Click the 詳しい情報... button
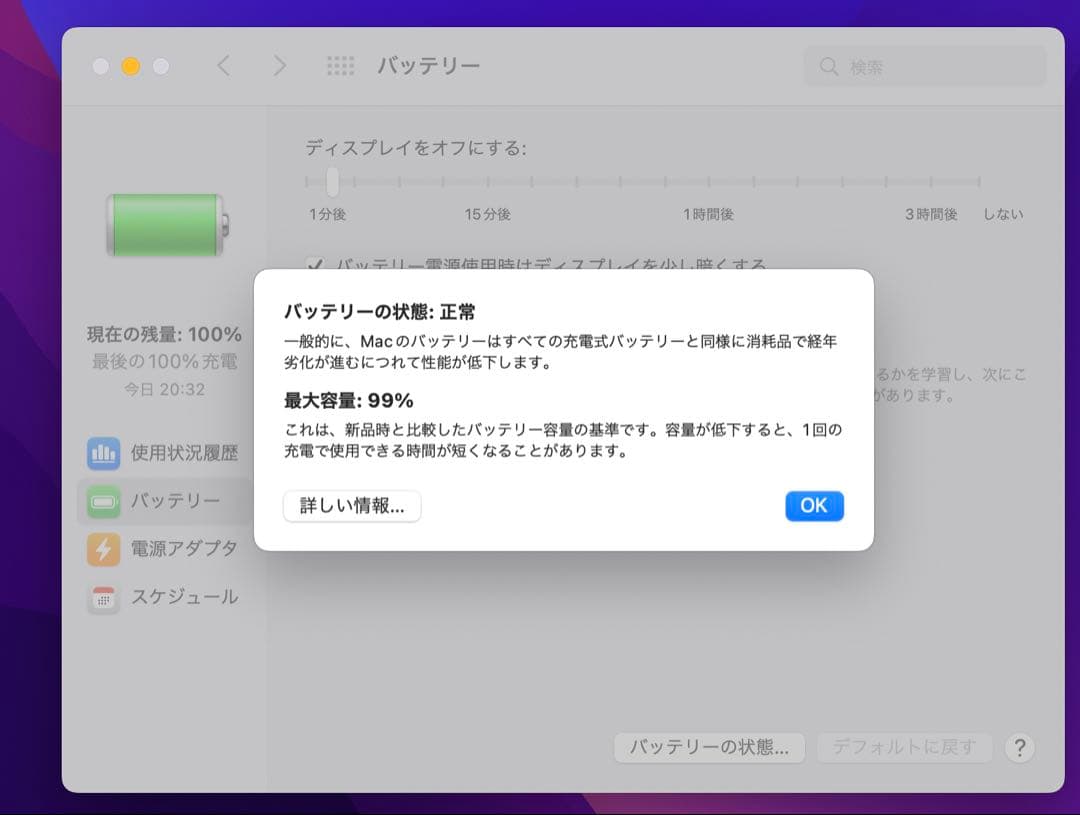This screenshot has height=815, width=1080. 352,506
